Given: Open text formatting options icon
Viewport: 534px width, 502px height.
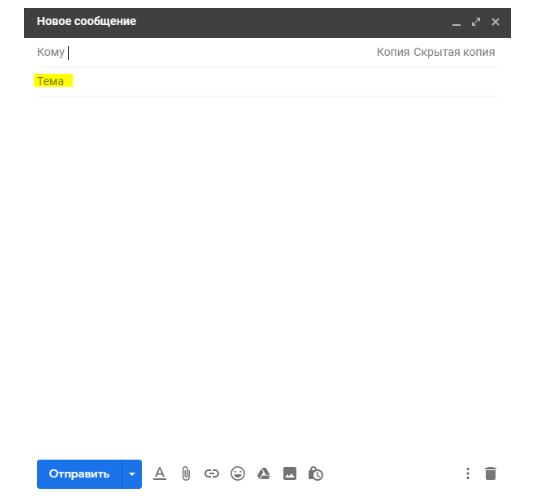Looking at the screenshot, I should pos(159,474).
